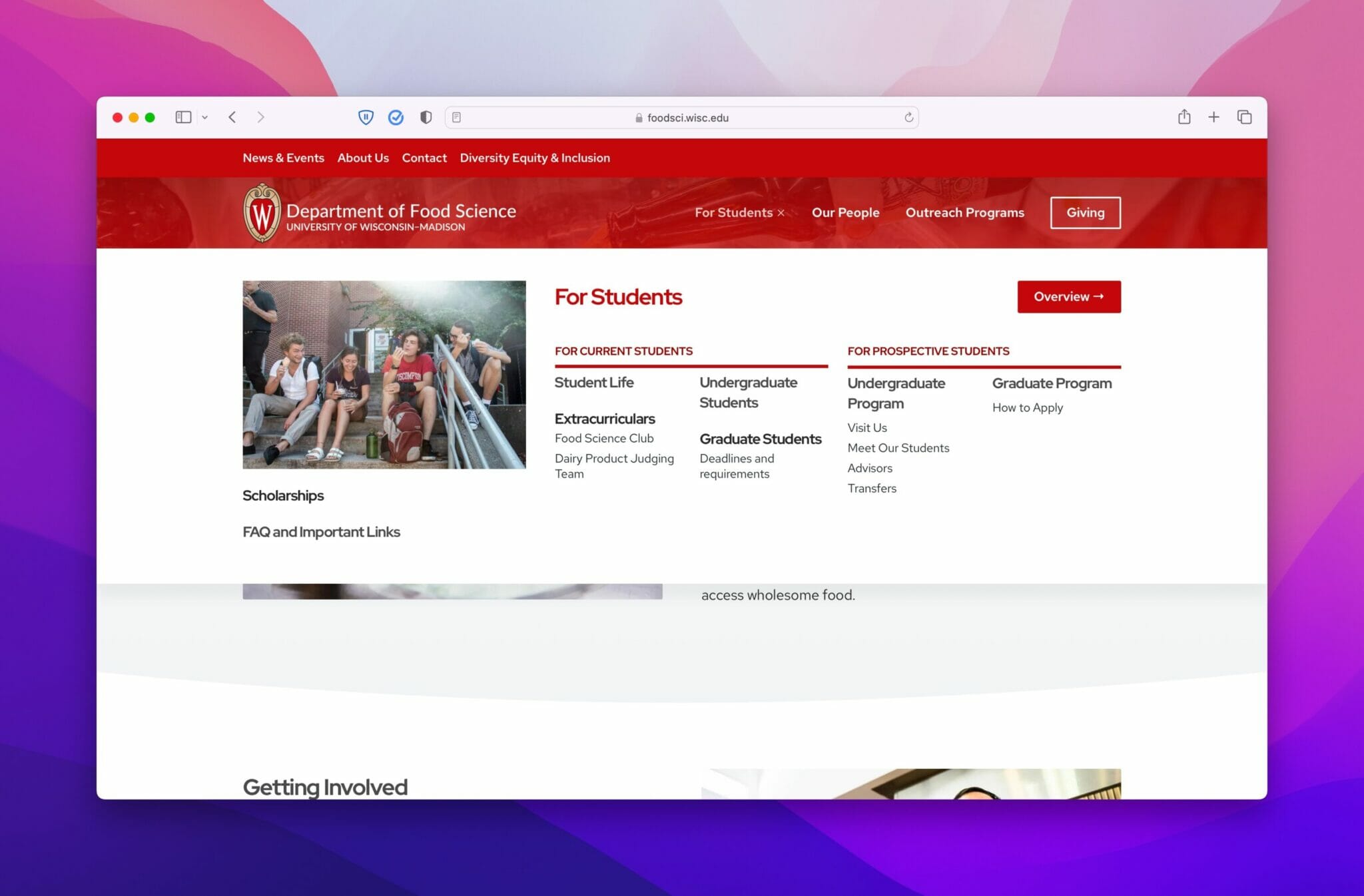Click the Bitwarden shield extension icon
The image size is (1364, 896).
tap(366, 118)
